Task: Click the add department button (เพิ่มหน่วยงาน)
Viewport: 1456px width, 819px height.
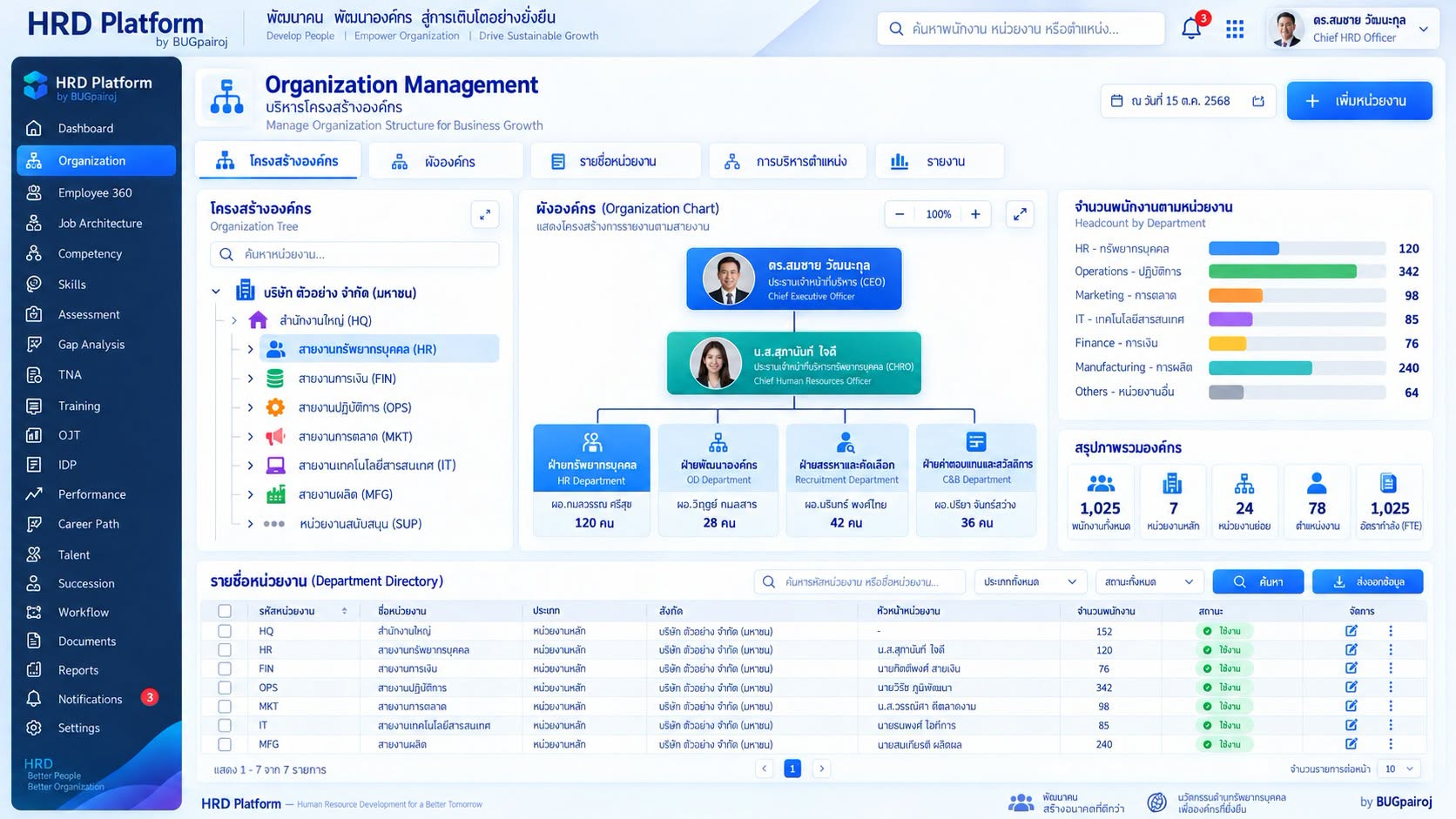Action: click(1359, 101)
